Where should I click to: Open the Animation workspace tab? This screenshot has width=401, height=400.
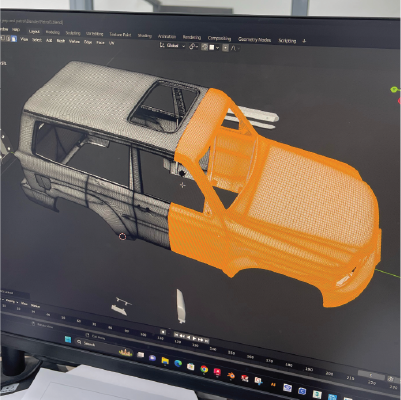pyautogui.click(x=167, y=36)
